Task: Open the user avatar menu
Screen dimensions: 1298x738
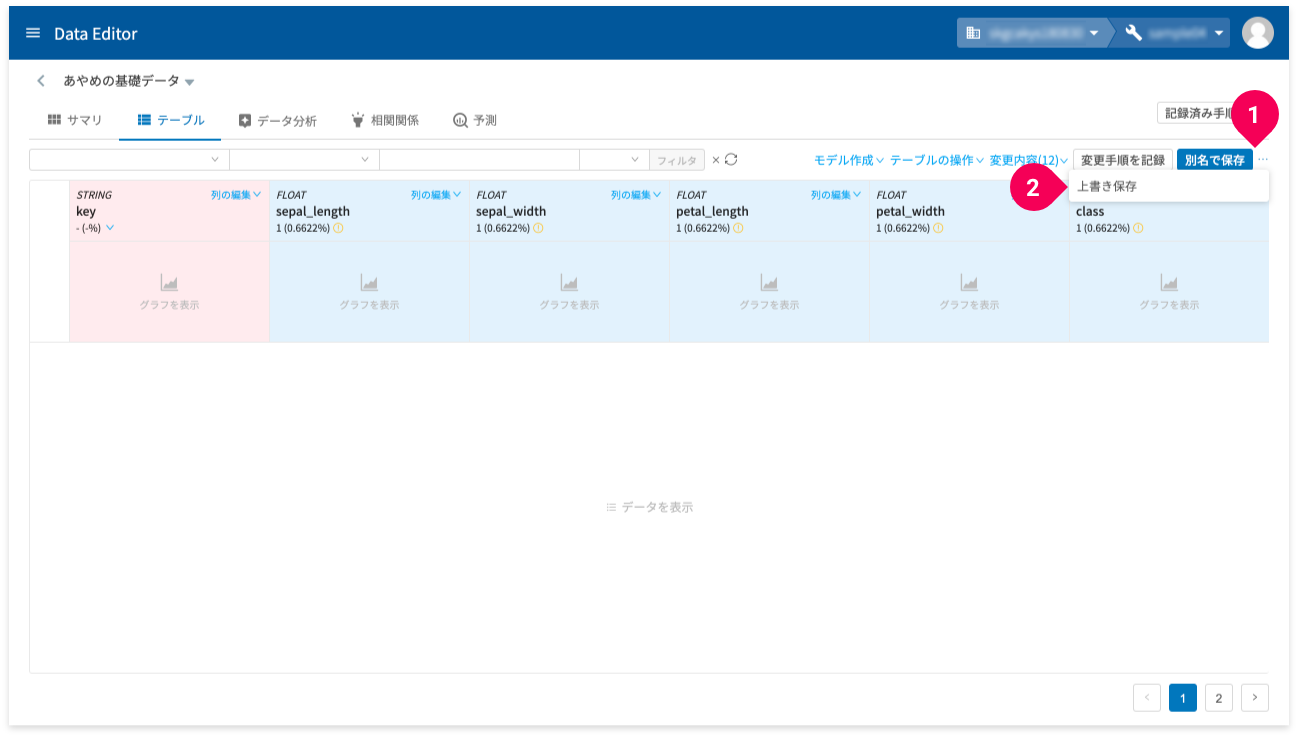Action: 1257,33
